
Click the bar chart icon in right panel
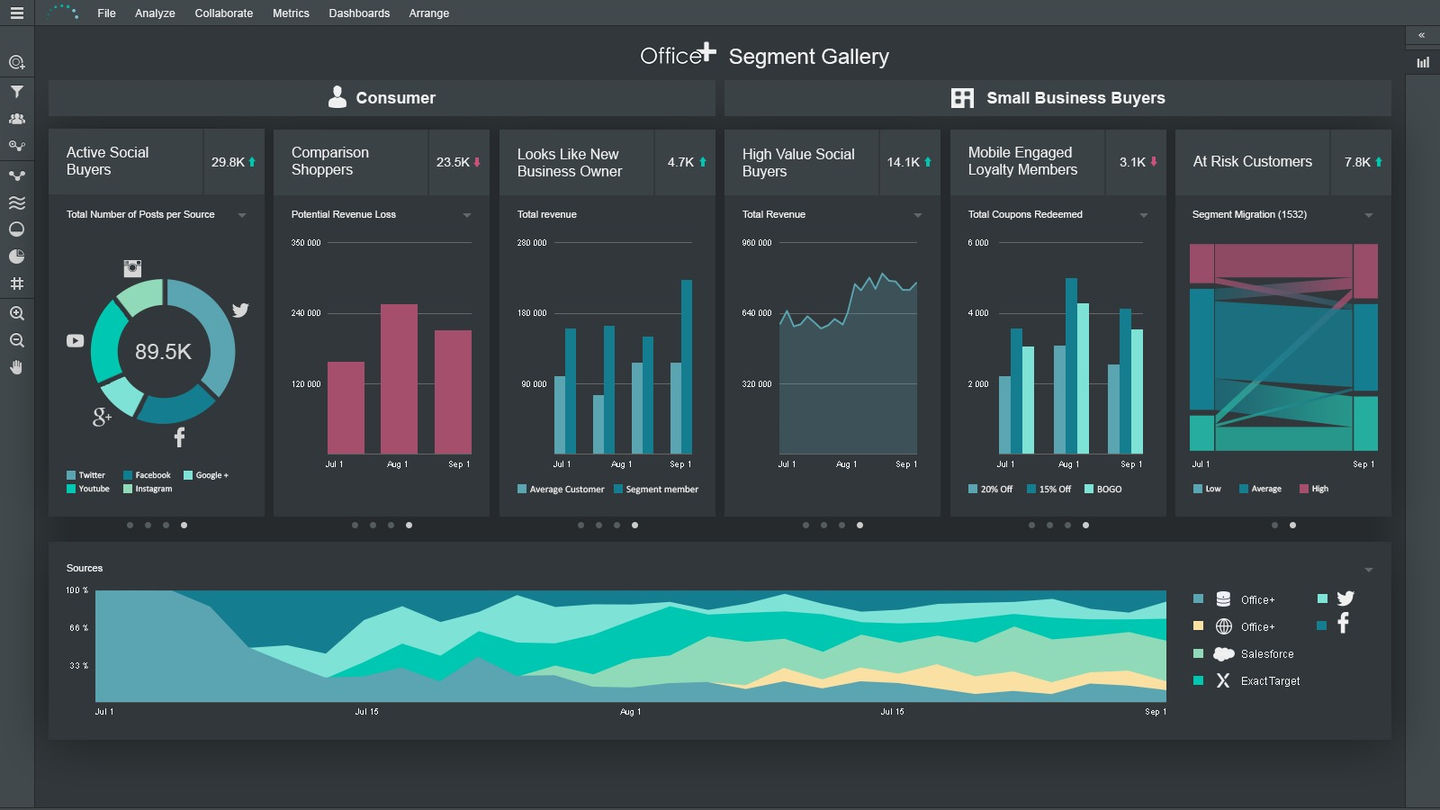click(x=1422, y=62)
